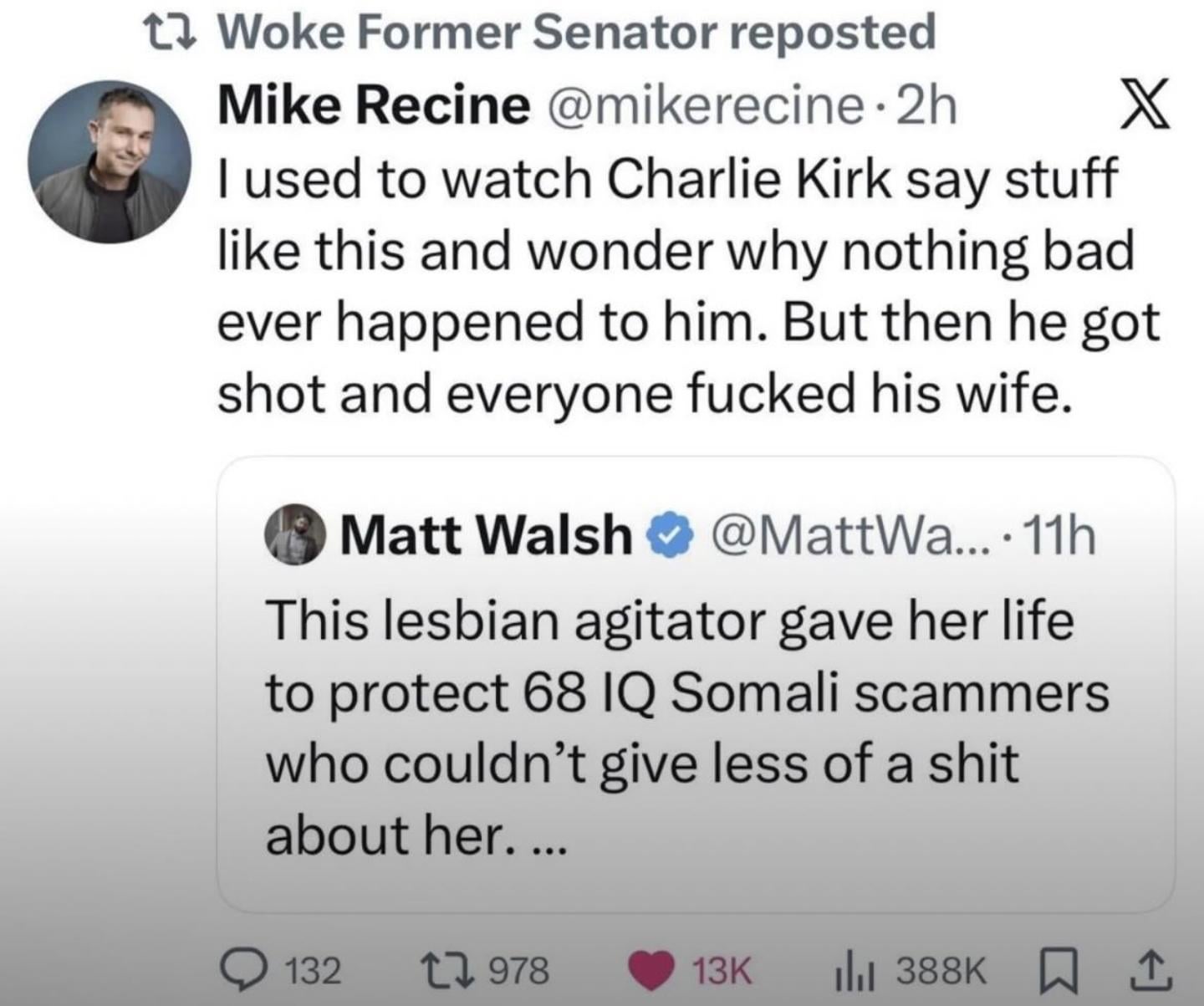Open Matt Walsh's small avatar
Image resolution: width=1204 pixels, height=1006 pixels.
294,534
